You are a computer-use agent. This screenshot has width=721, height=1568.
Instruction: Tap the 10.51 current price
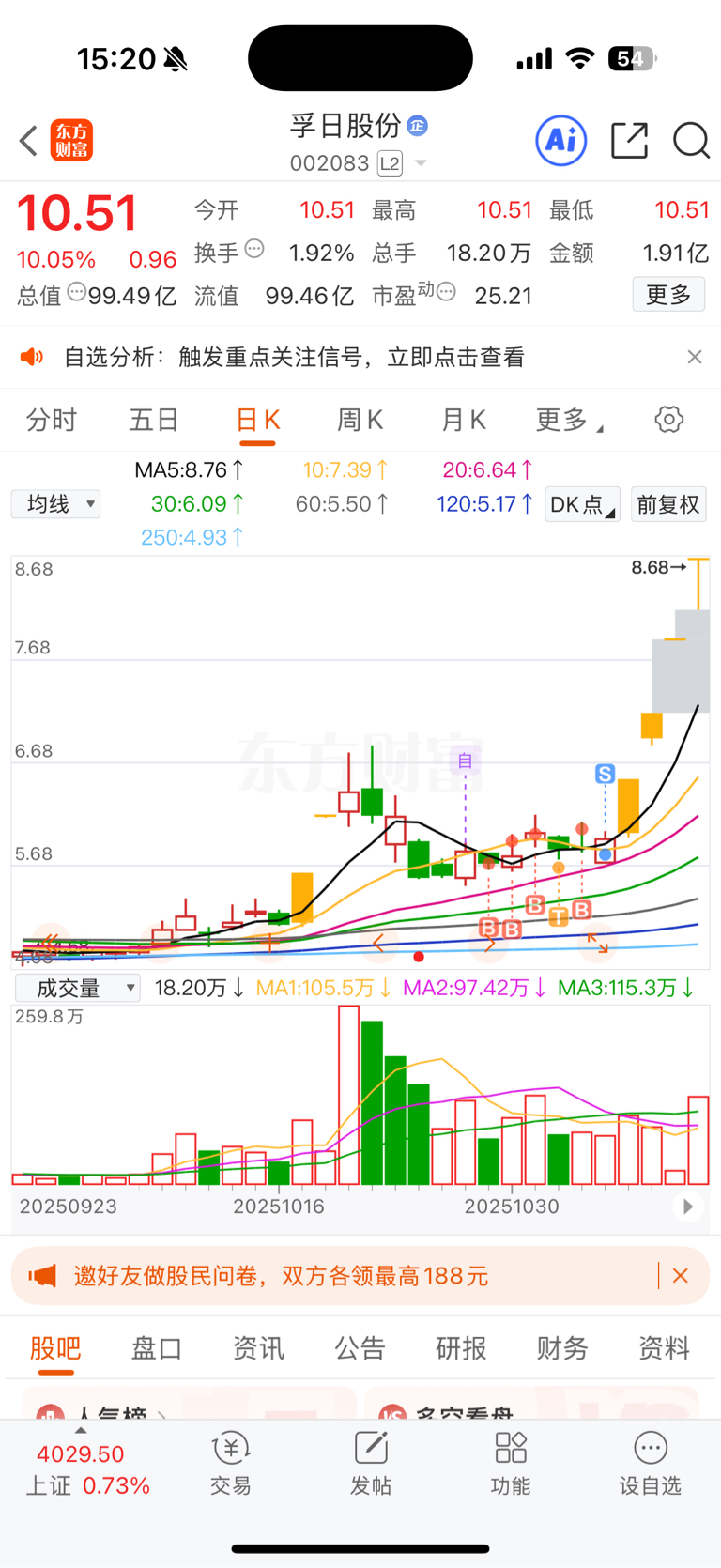click(78, 213)
